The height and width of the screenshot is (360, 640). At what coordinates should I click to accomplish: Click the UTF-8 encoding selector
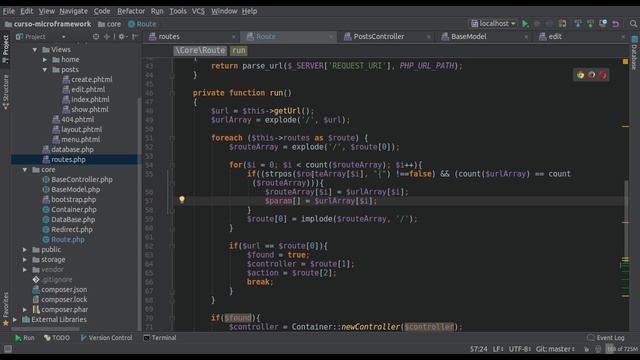click(x=519, y=349)
